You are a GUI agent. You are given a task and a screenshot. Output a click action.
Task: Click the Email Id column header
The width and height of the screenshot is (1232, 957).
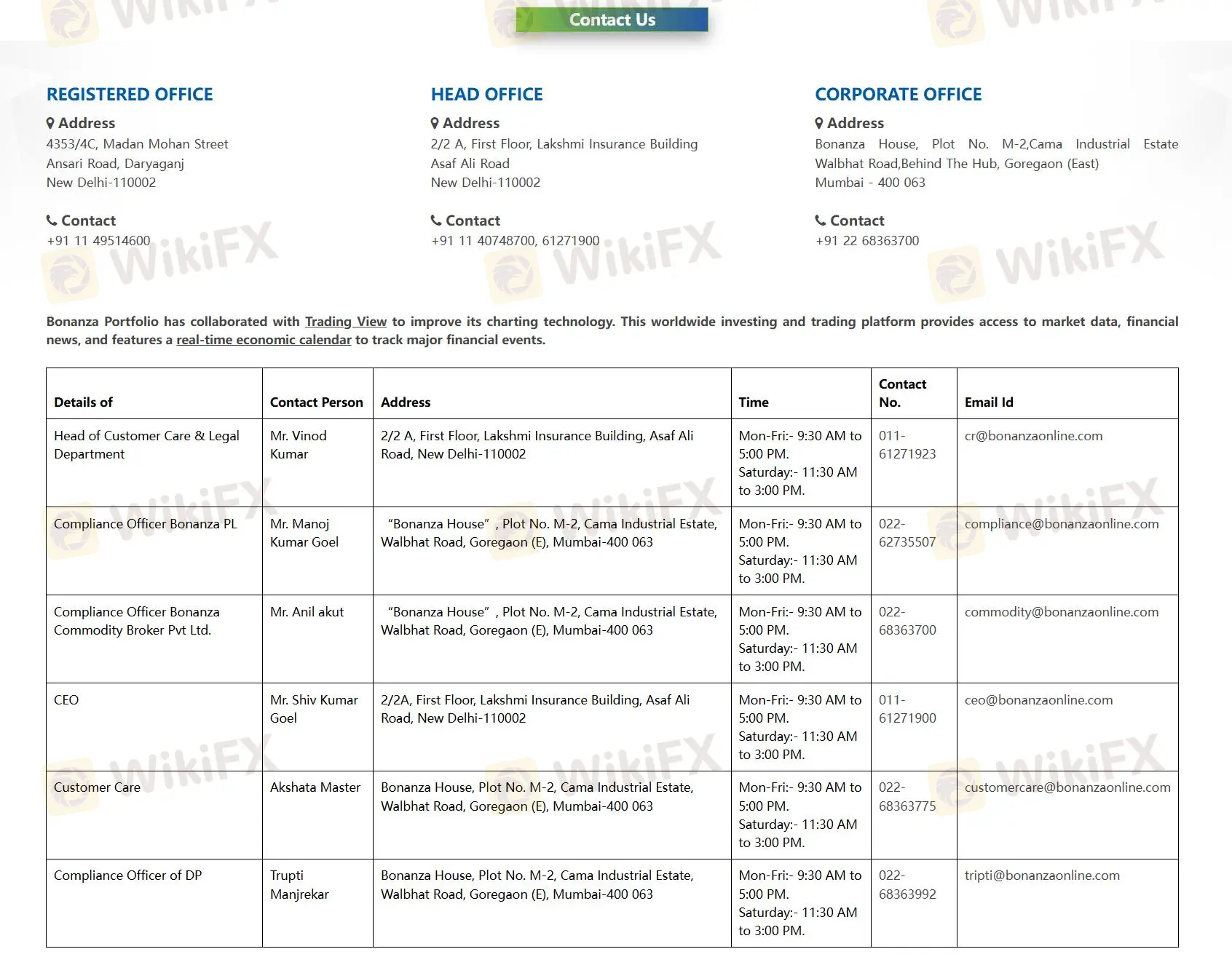(988, 402)
